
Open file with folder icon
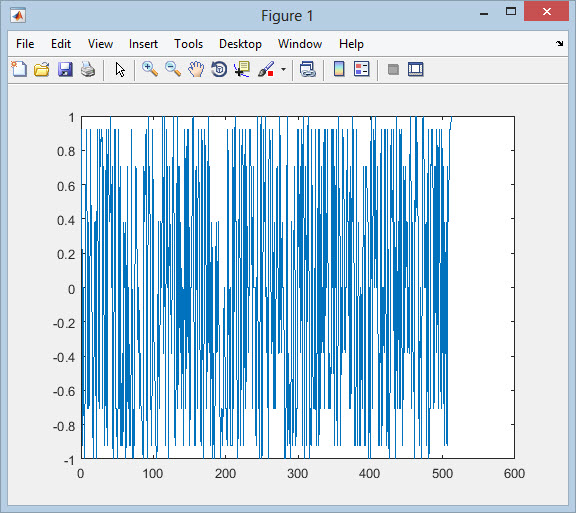pyautogui.click(x=42, y=69)
